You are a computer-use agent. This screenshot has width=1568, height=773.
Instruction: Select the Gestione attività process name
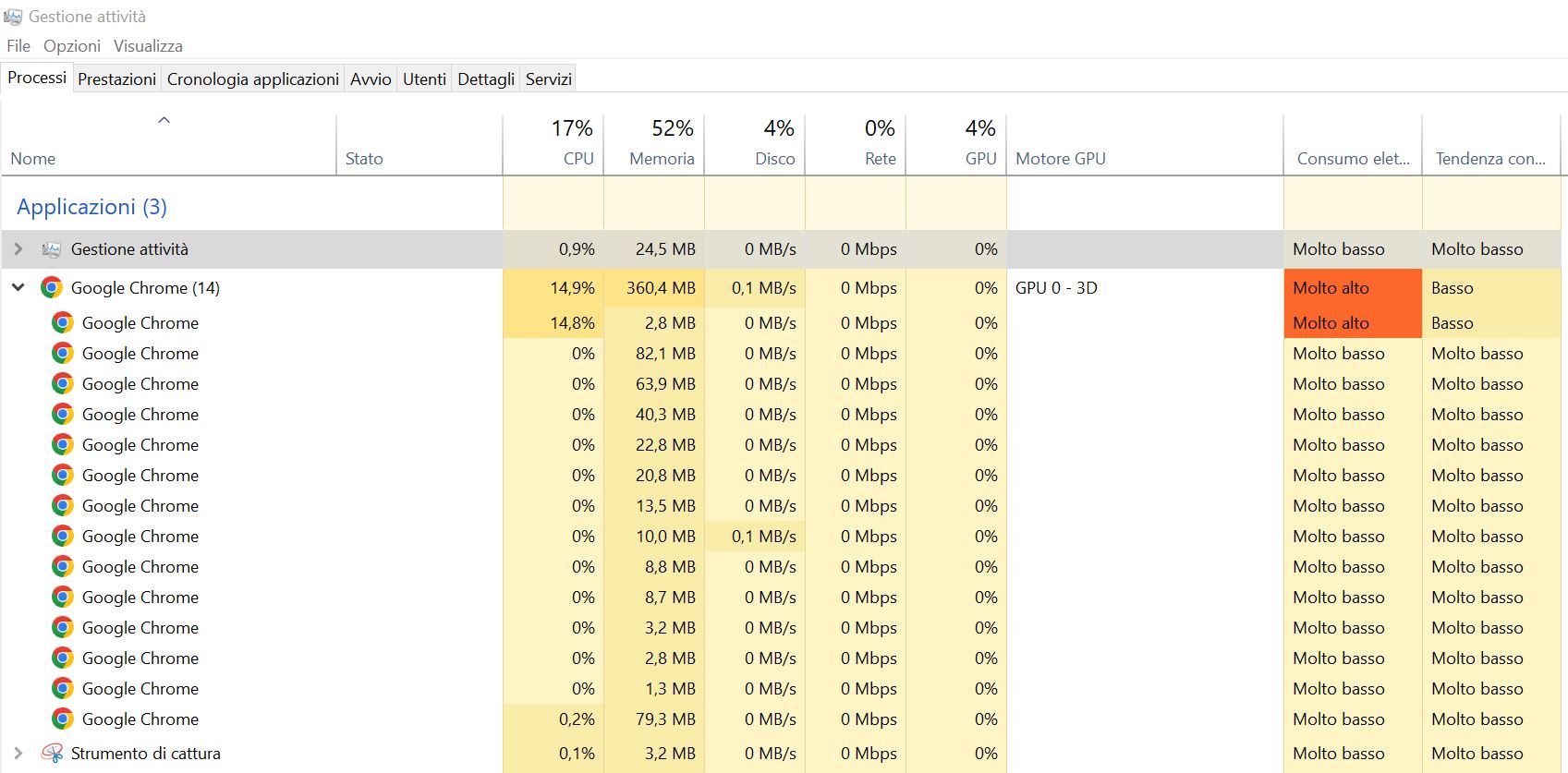(x=129, y=249)
